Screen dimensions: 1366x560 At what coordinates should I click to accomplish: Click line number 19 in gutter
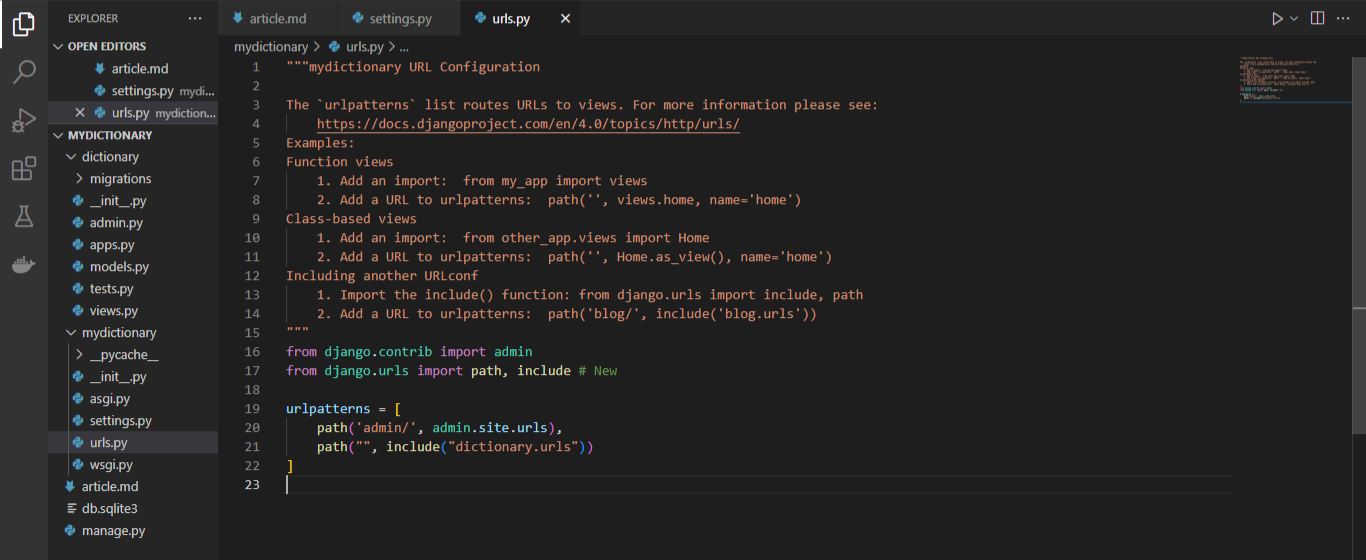[x=251, y=409]
